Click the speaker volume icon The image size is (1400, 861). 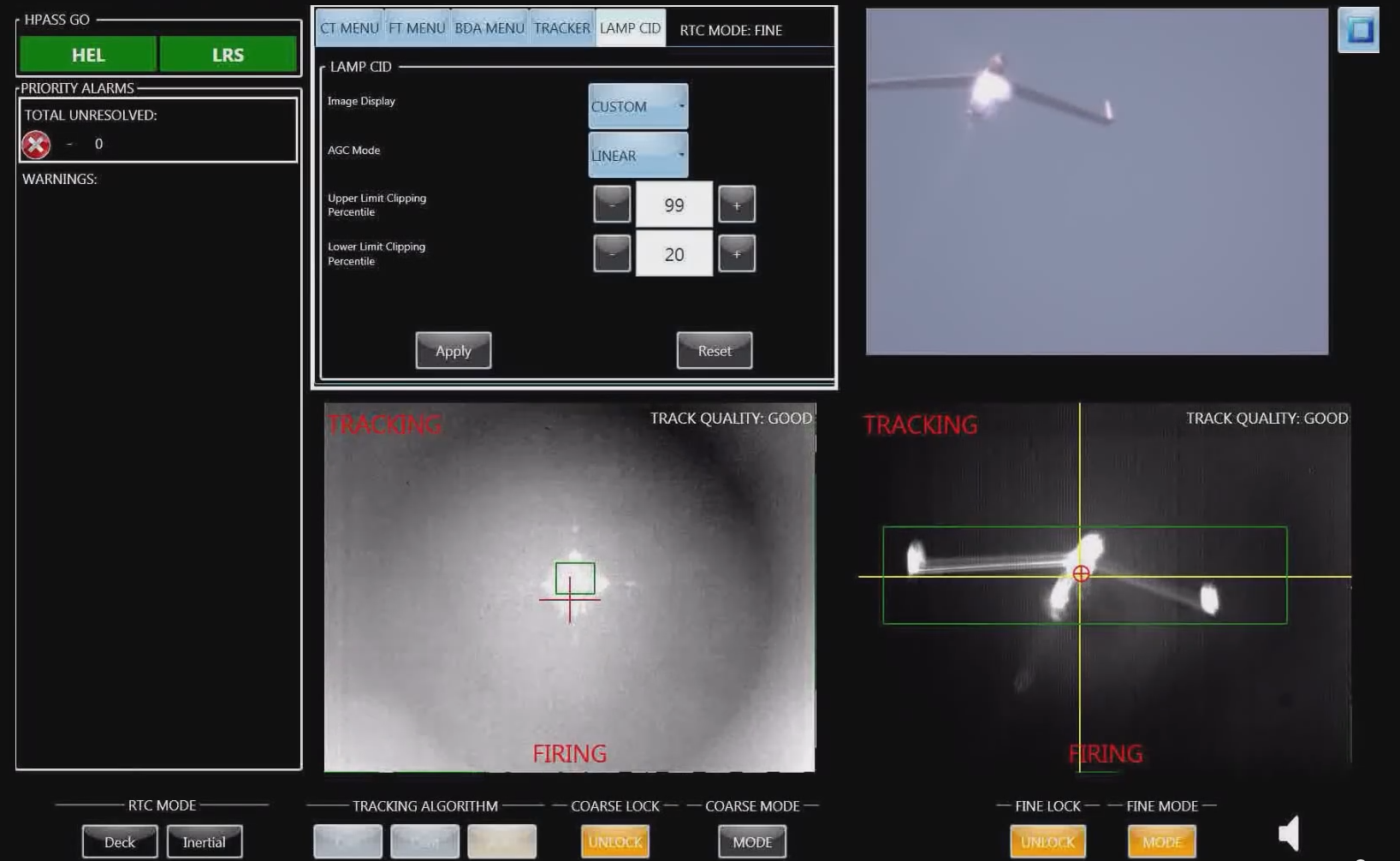coord(1289,833)
